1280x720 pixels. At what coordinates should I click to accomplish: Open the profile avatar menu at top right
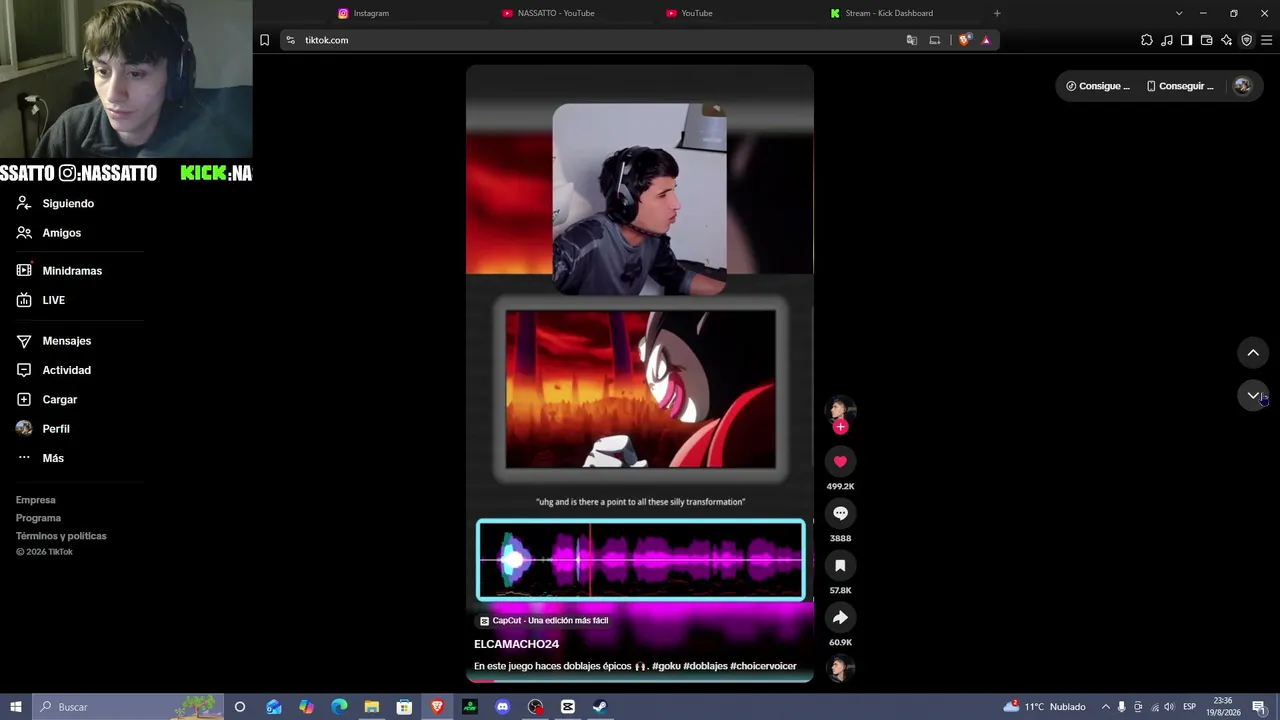(1243, 86)
